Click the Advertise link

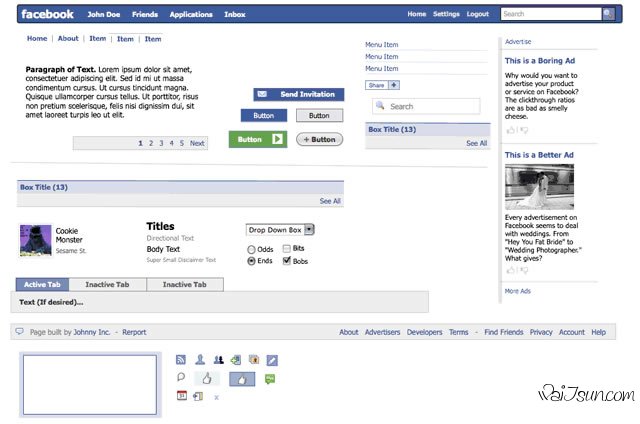(x=518, y=42)
